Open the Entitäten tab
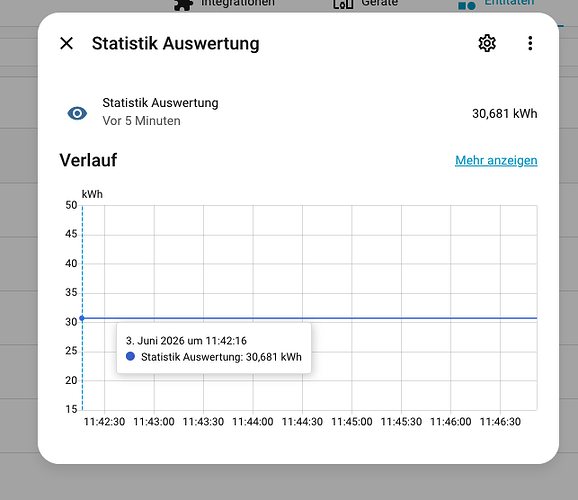The image size is (578, 500). 496,4
